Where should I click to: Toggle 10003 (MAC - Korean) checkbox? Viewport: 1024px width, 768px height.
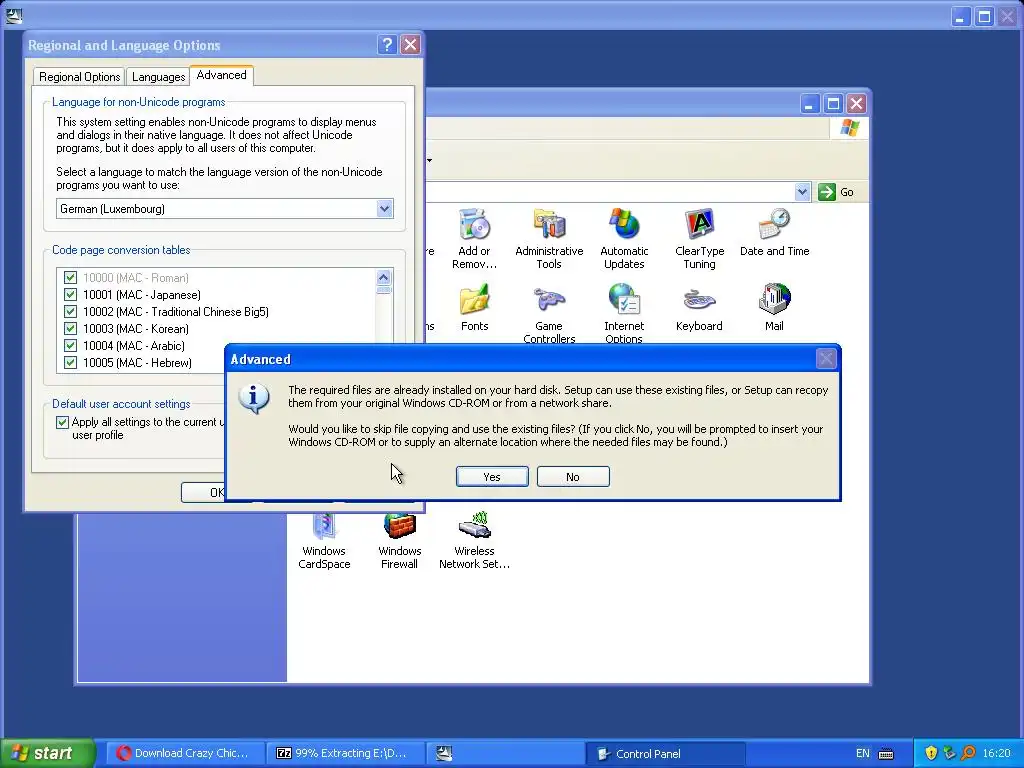71,328
